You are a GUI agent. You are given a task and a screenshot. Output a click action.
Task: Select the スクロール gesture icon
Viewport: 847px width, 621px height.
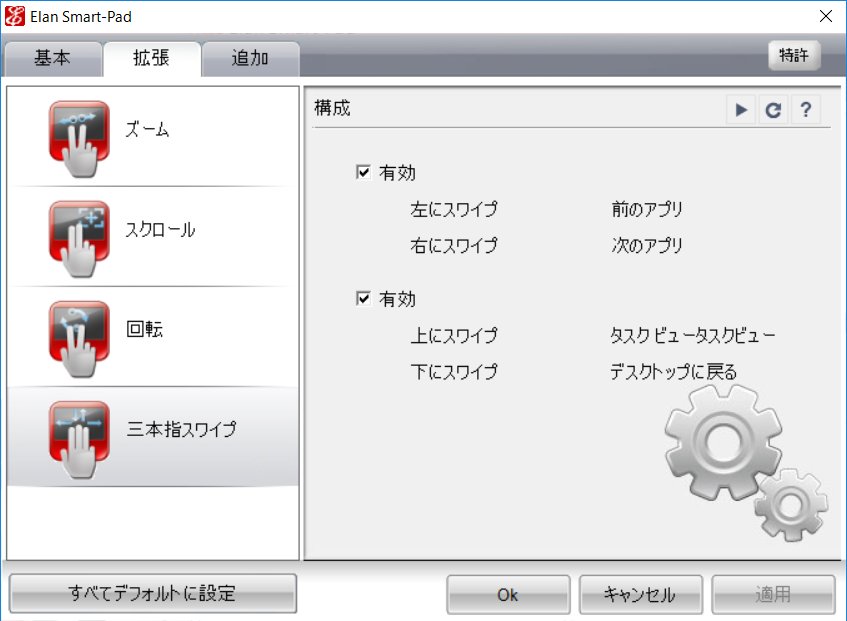79,239
